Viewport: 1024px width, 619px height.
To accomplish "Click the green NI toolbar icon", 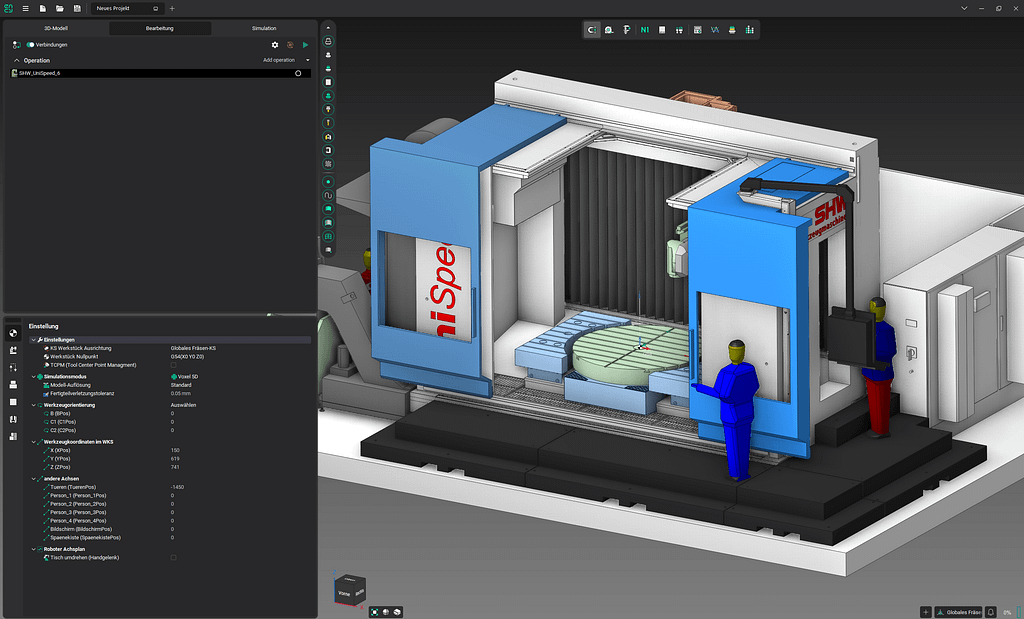I will click(x=645, y=30).
